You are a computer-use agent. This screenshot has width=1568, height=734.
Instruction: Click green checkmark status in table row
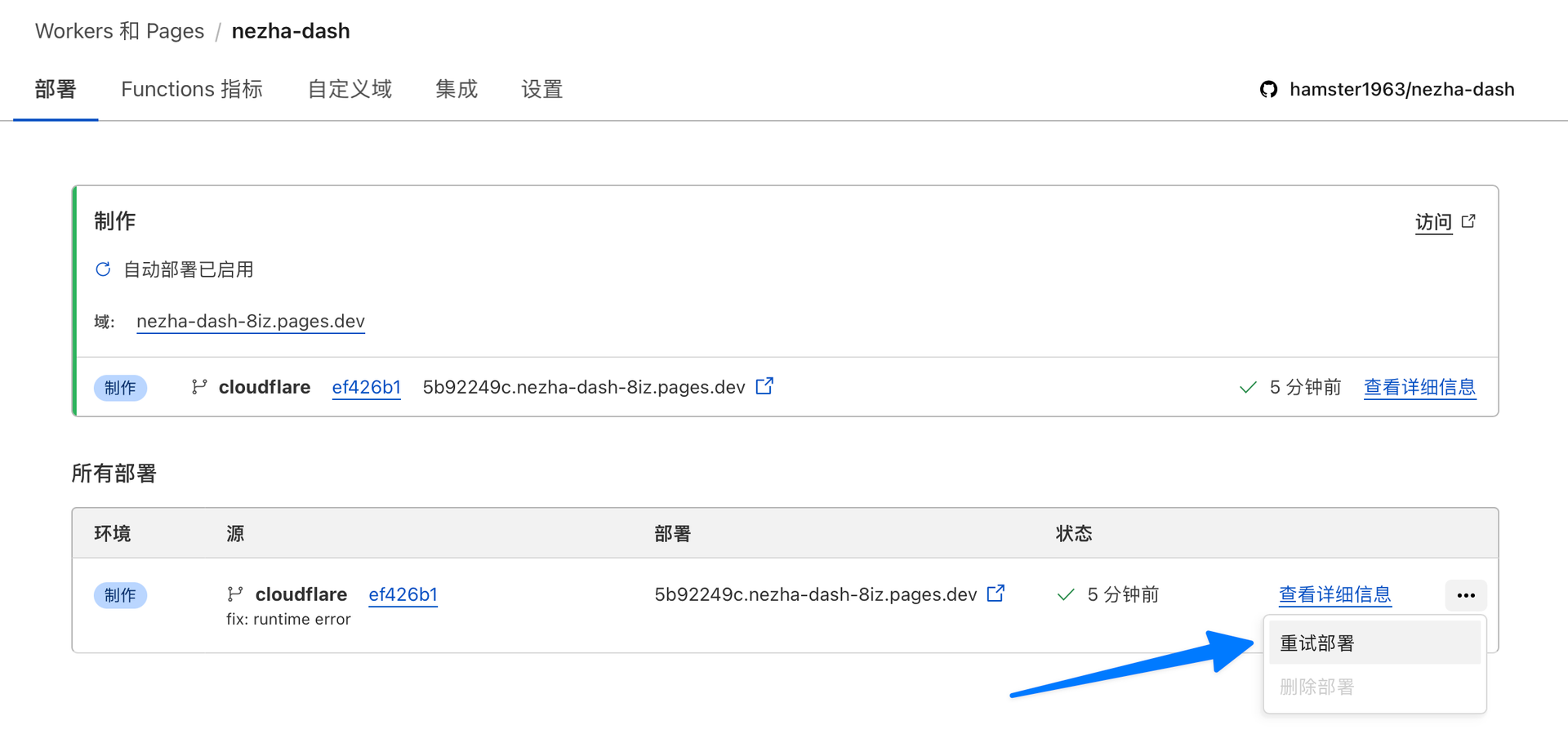pos(1065,594)
